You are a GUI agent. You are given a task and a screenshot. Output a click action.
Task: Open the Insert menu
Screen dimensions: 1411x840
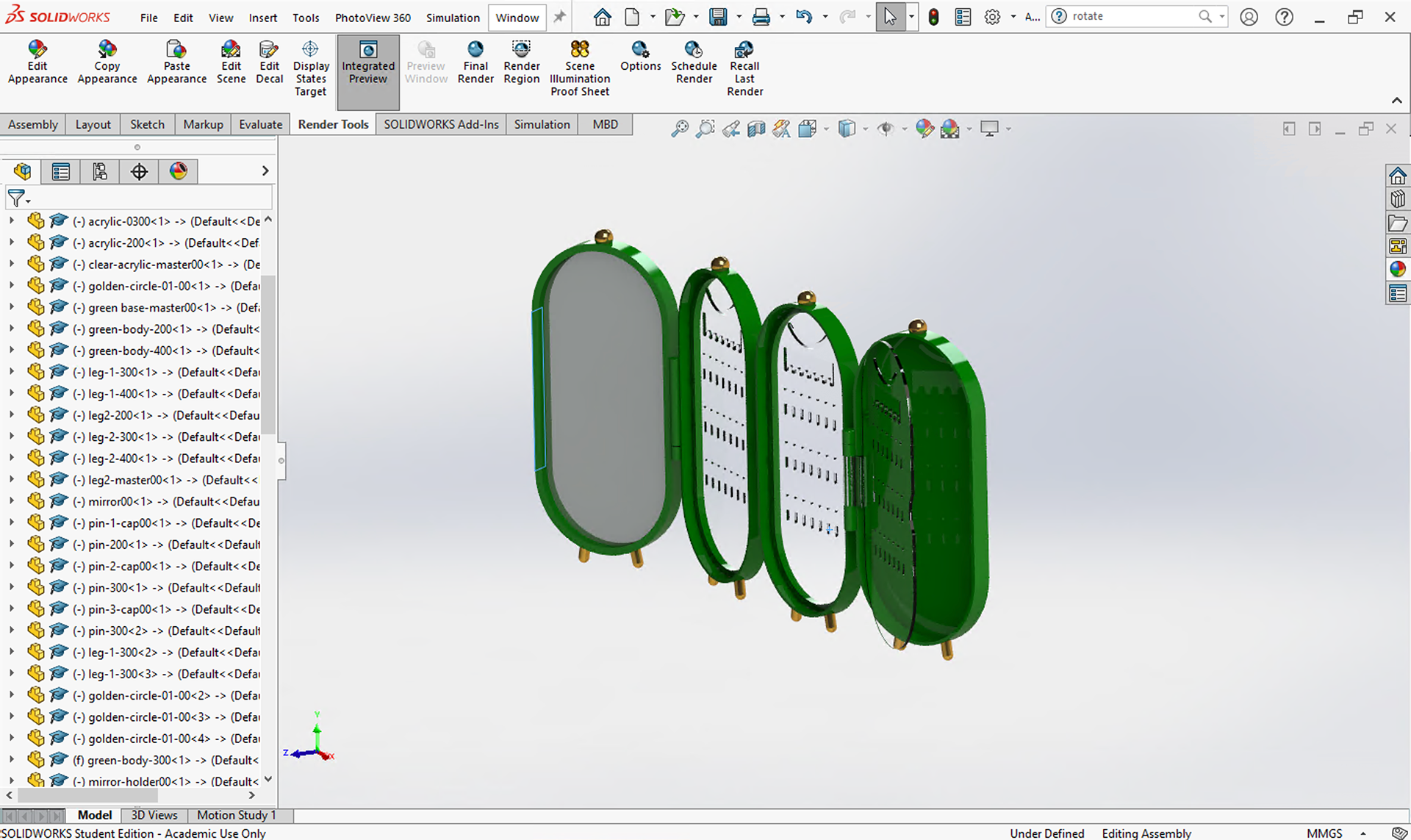tap(262, 18)
